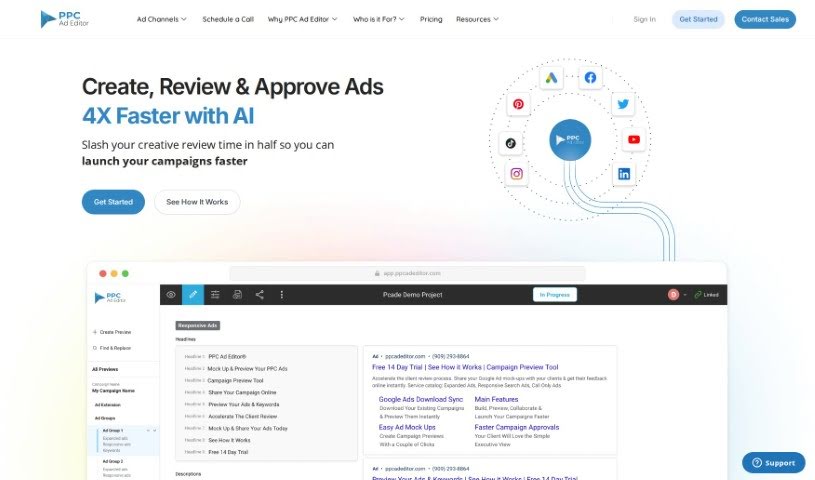Click the PPC Ad Editor logo

64,19
